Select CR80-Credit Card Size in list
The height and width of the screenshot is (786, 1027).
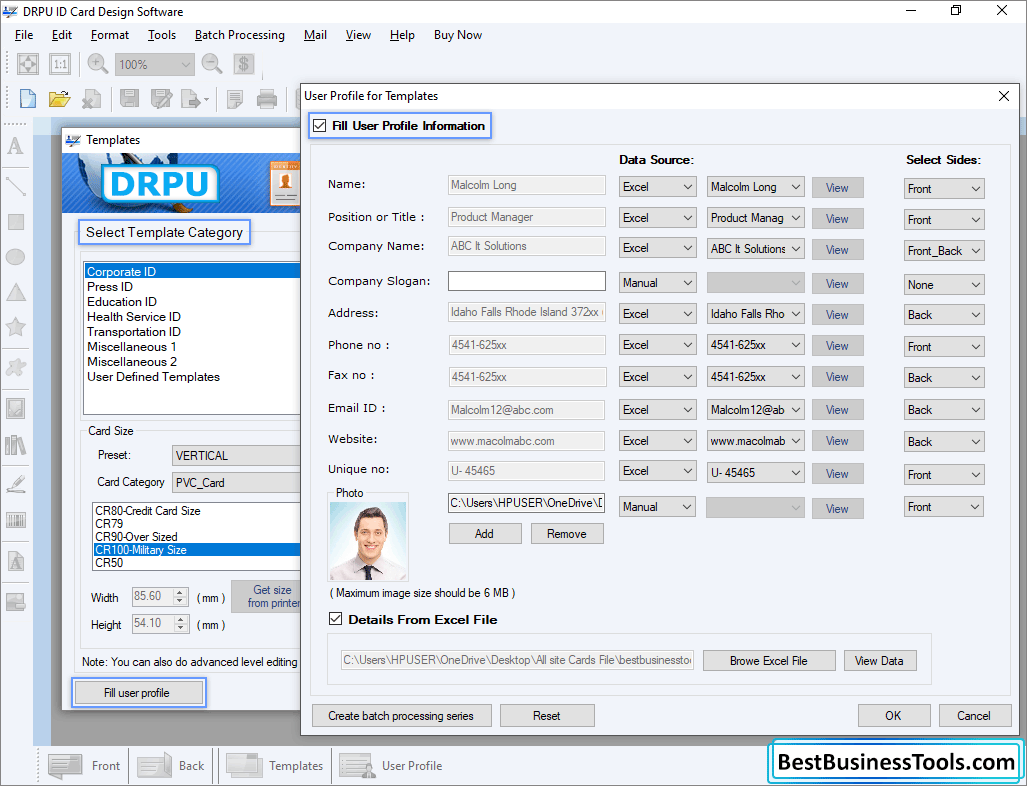coord(148,511)
